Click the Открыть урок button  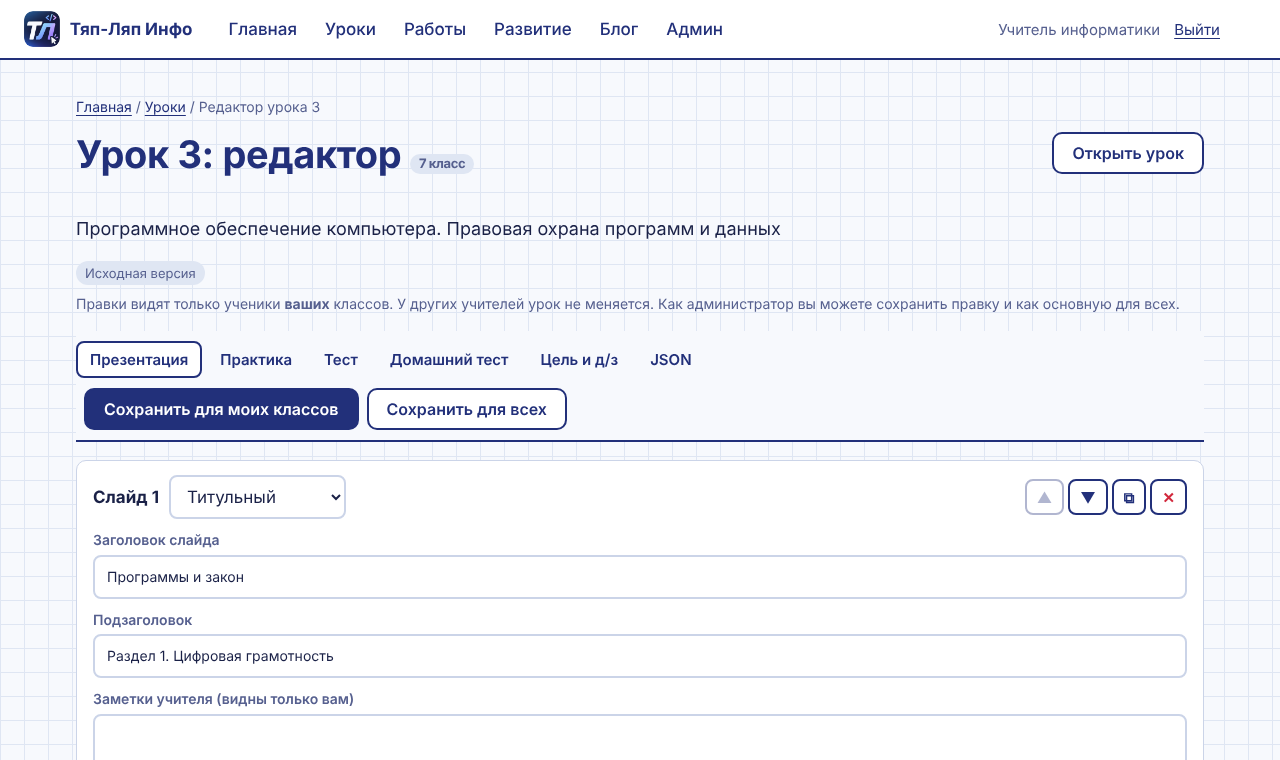click(x=1128, y=153)
